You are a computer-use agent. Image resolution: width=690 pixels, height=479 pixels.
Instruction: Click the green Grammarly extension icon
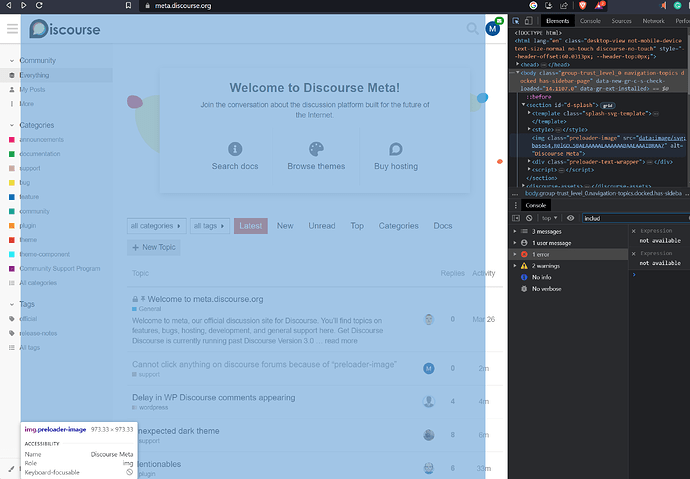tap(678, 5)
